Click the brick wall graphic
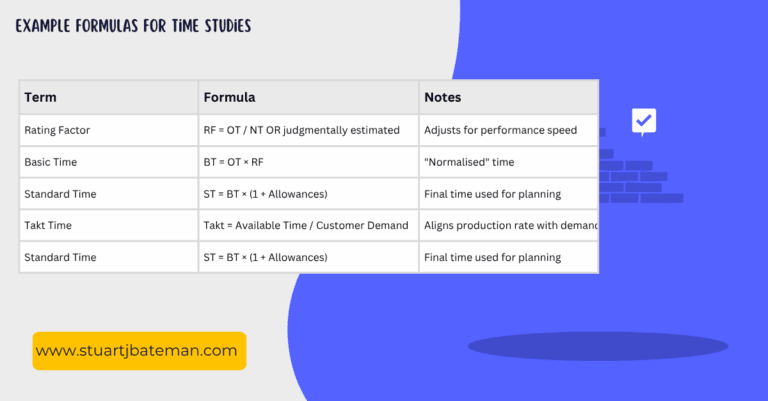The width and height of the screenshot is (768, 401). [640, 175]
